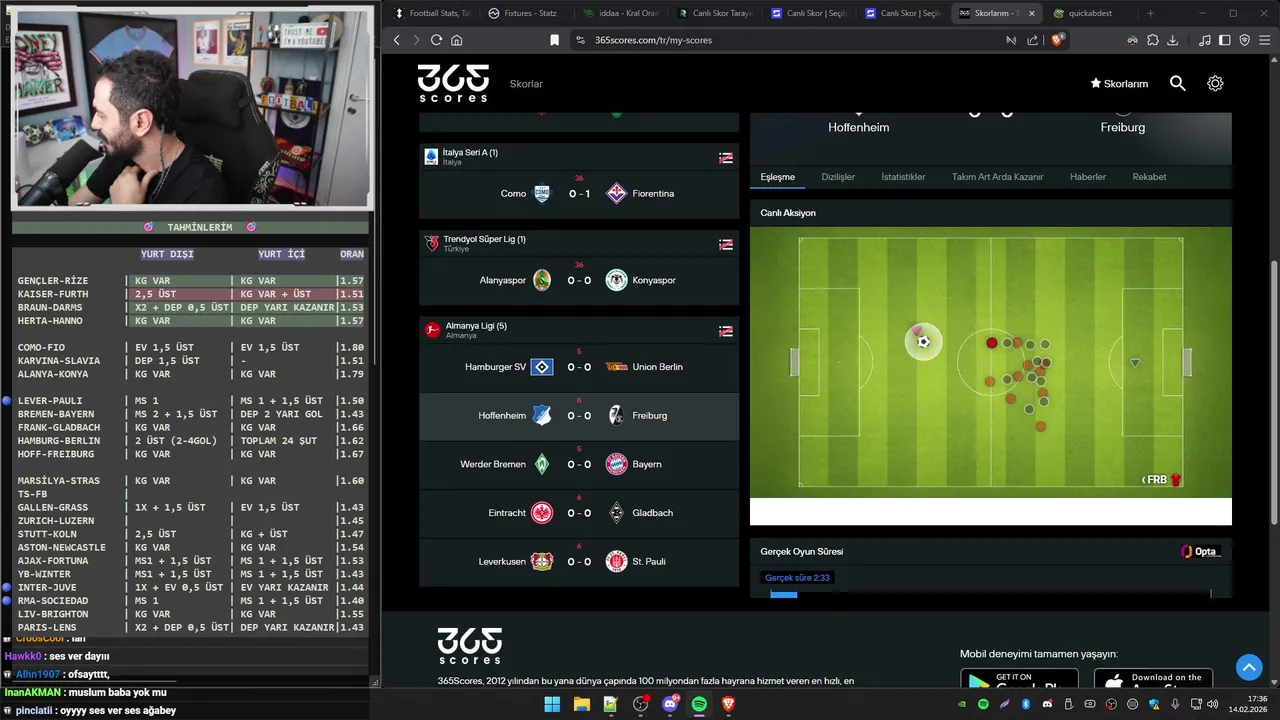Open the browser downloads icon
The width and height of the screenshot is (1280, 720).
1173,40
